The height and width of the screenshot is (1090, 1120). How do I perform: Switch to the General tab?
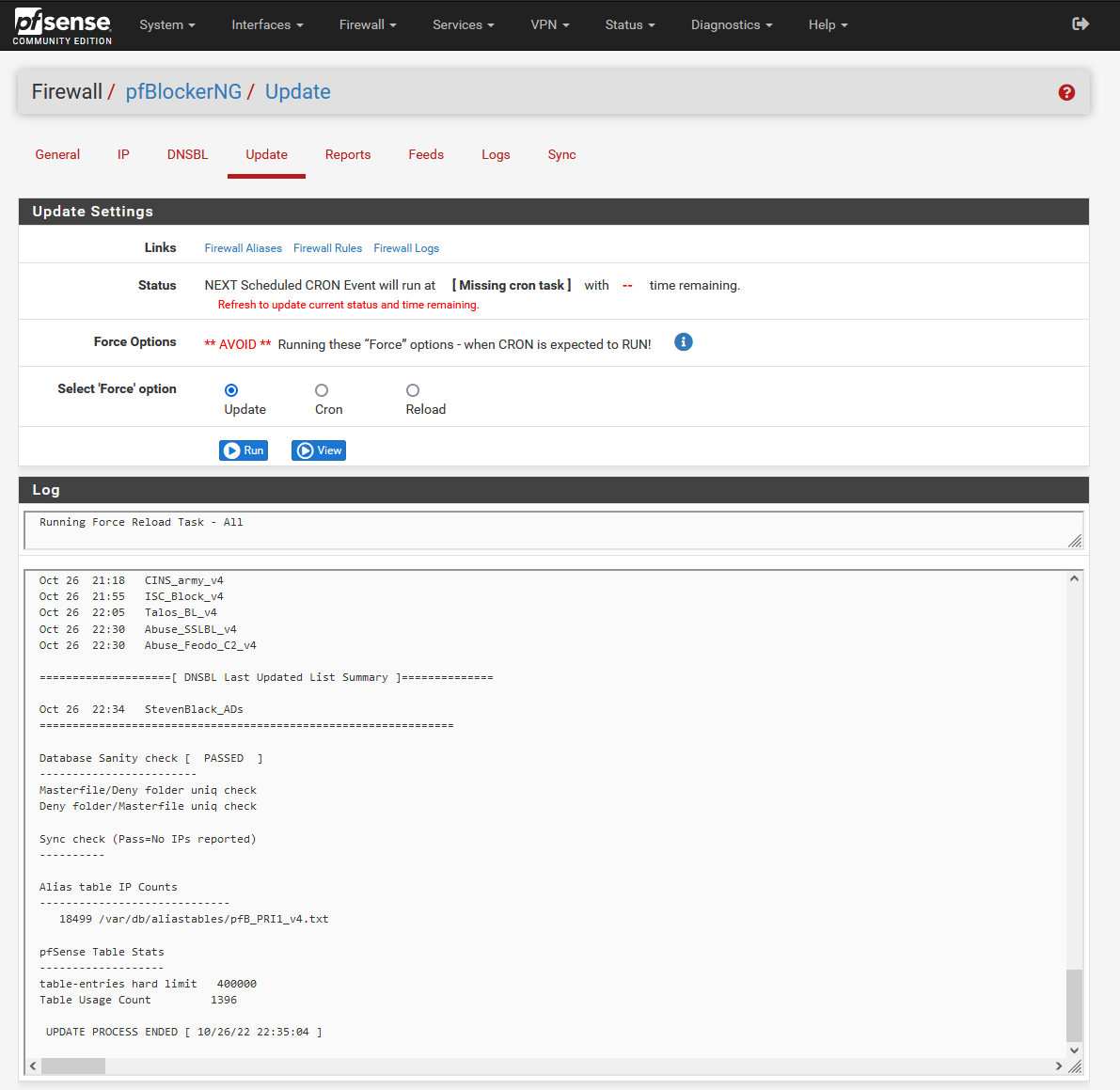[x=58, y=155]
